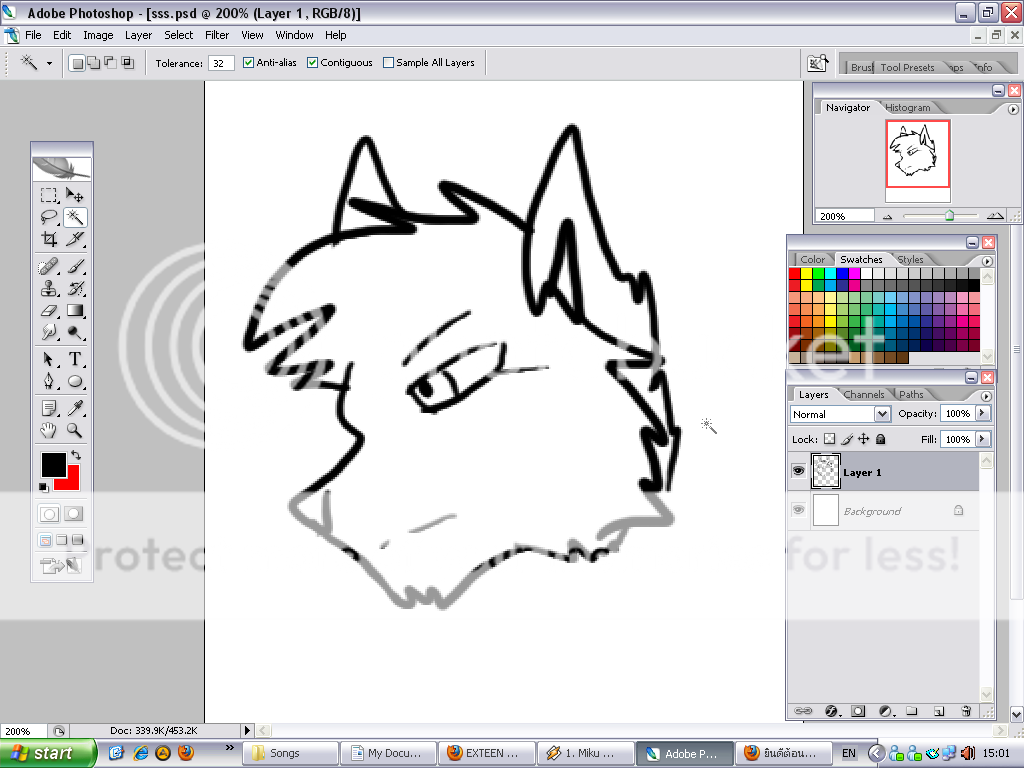
Task: Open the Navigator panel options menu
Action: [x=1013, y=109]
